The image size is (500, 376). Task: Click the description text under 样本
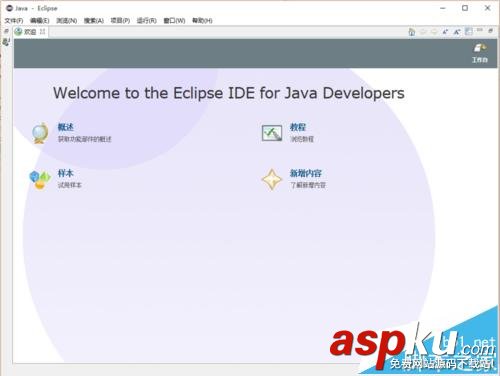point(70,185)
